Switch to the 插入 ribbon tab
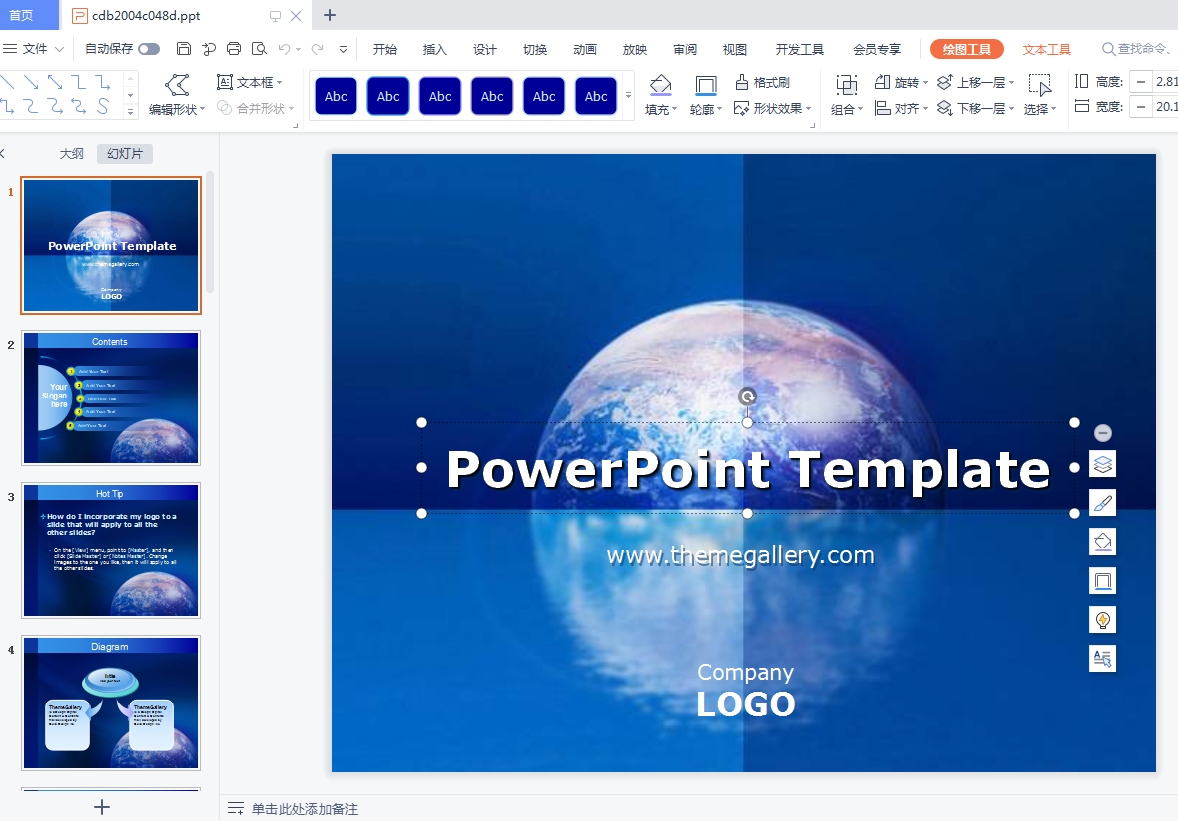 tap(434, 50)
